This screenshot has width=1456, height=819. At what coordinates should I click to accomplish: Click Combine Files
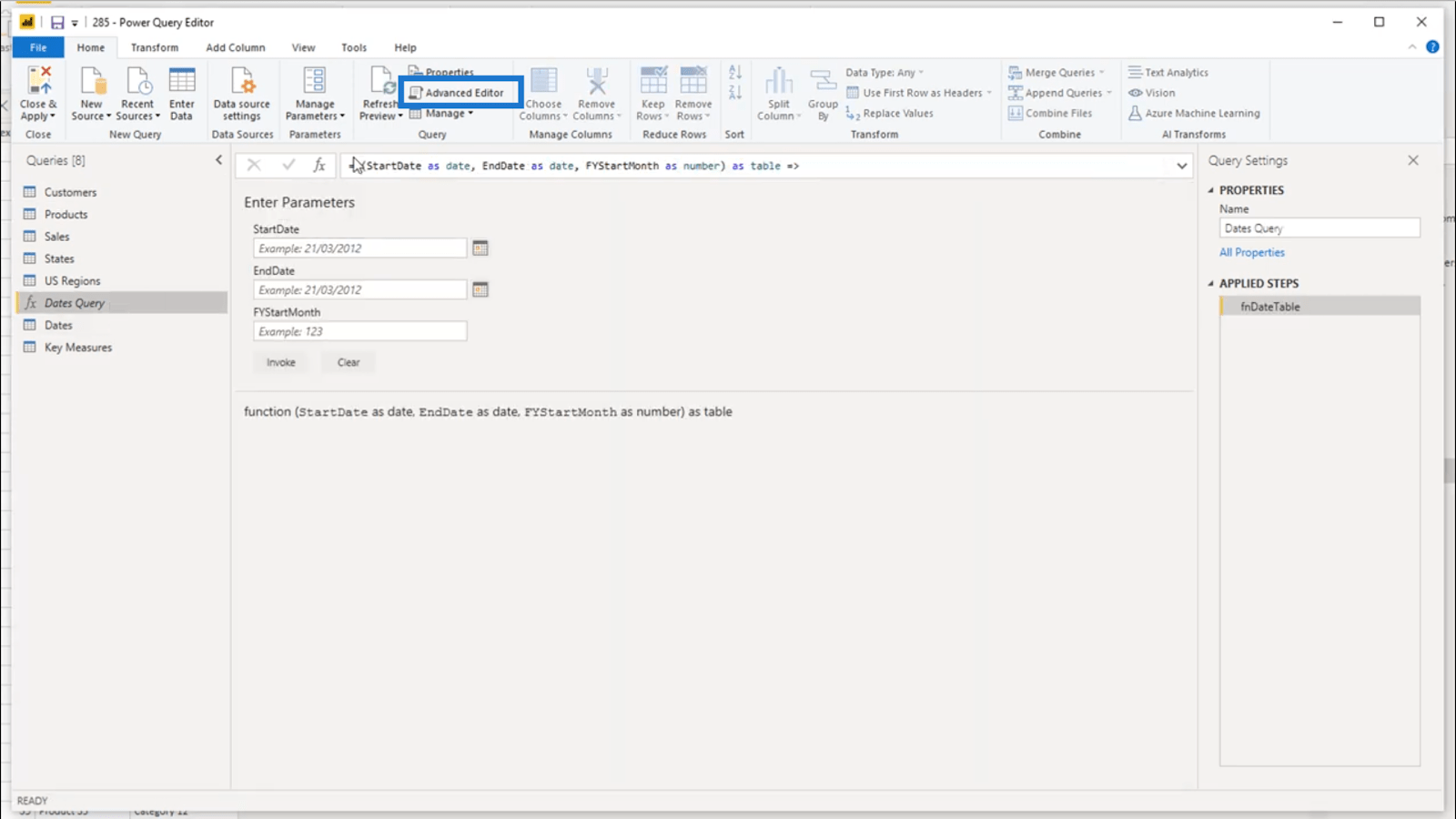pyautogui.click(x=1050, y=114)
